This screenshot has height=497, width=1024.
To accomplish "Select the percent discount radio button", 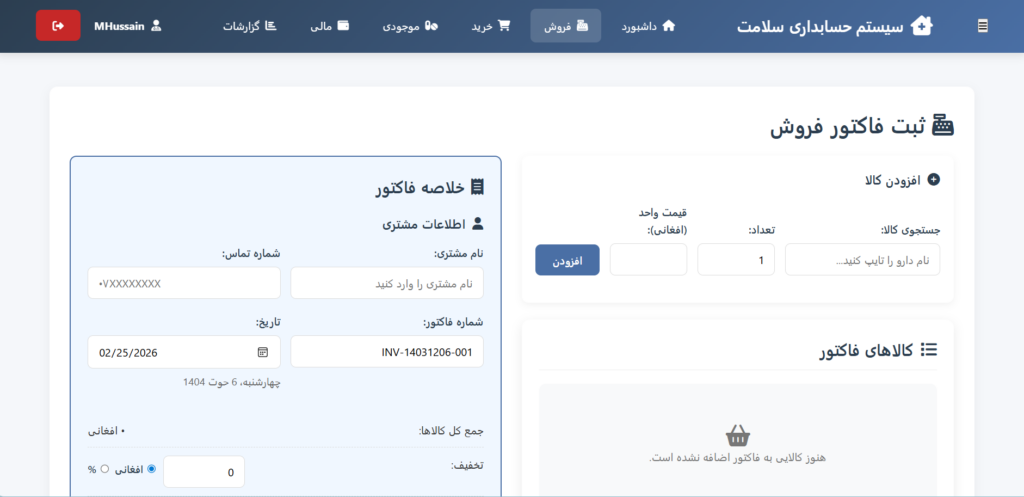I will [104, 469].
